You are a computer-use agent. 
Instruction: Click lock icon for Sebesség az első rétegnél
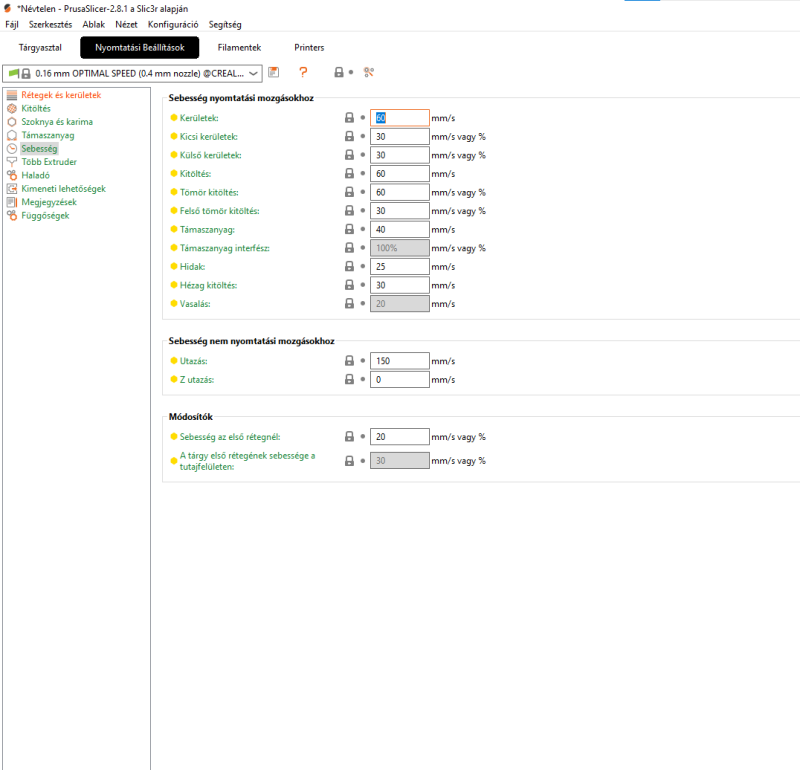[349, 436]
